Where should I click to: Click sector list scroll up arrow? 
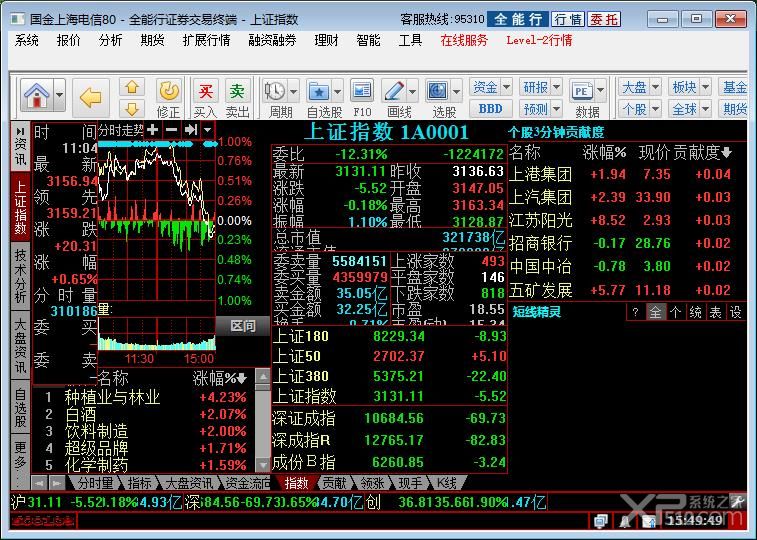[x=263, y=375]
